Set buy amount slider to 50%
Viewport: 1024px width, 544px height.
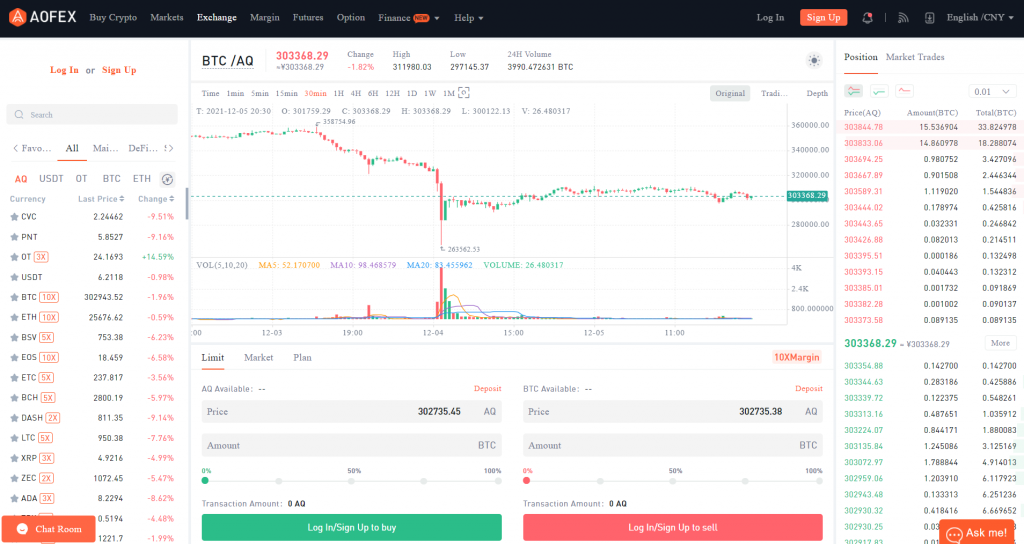[351, 481]
